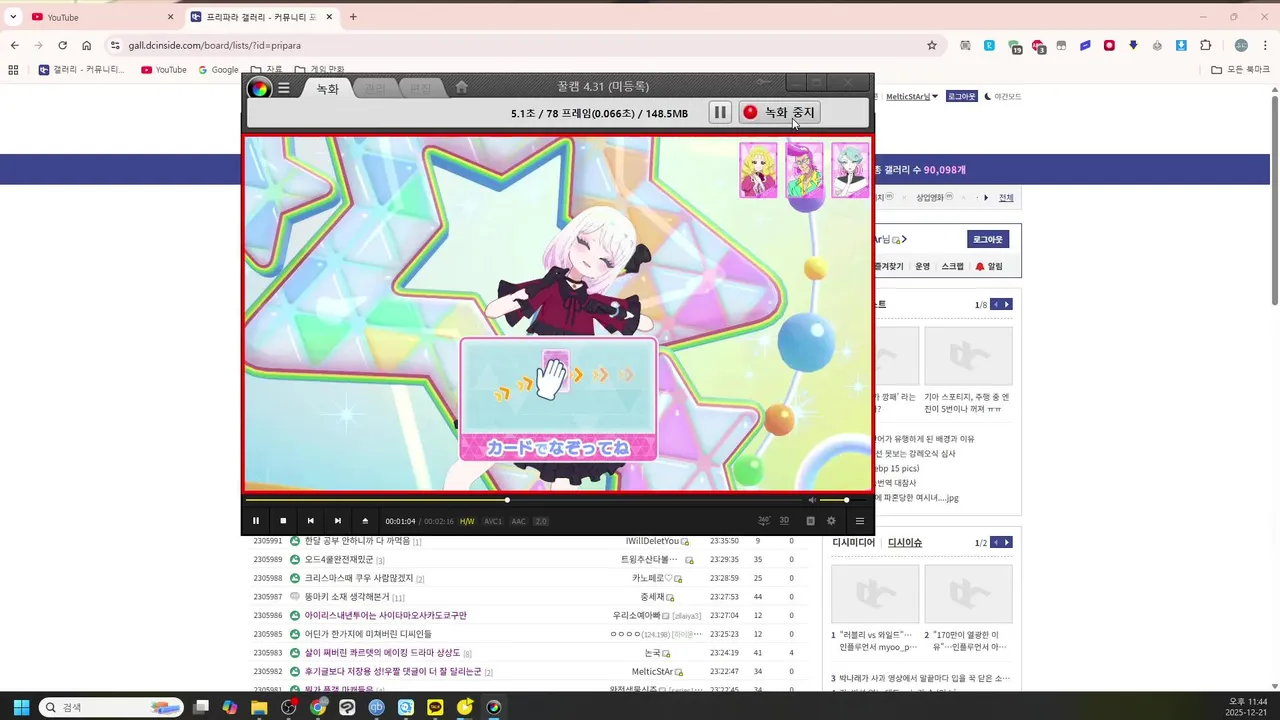Viewport: 1280px width, 720px height.
Task: Go to previous track in media player
Action: point(310,521)
